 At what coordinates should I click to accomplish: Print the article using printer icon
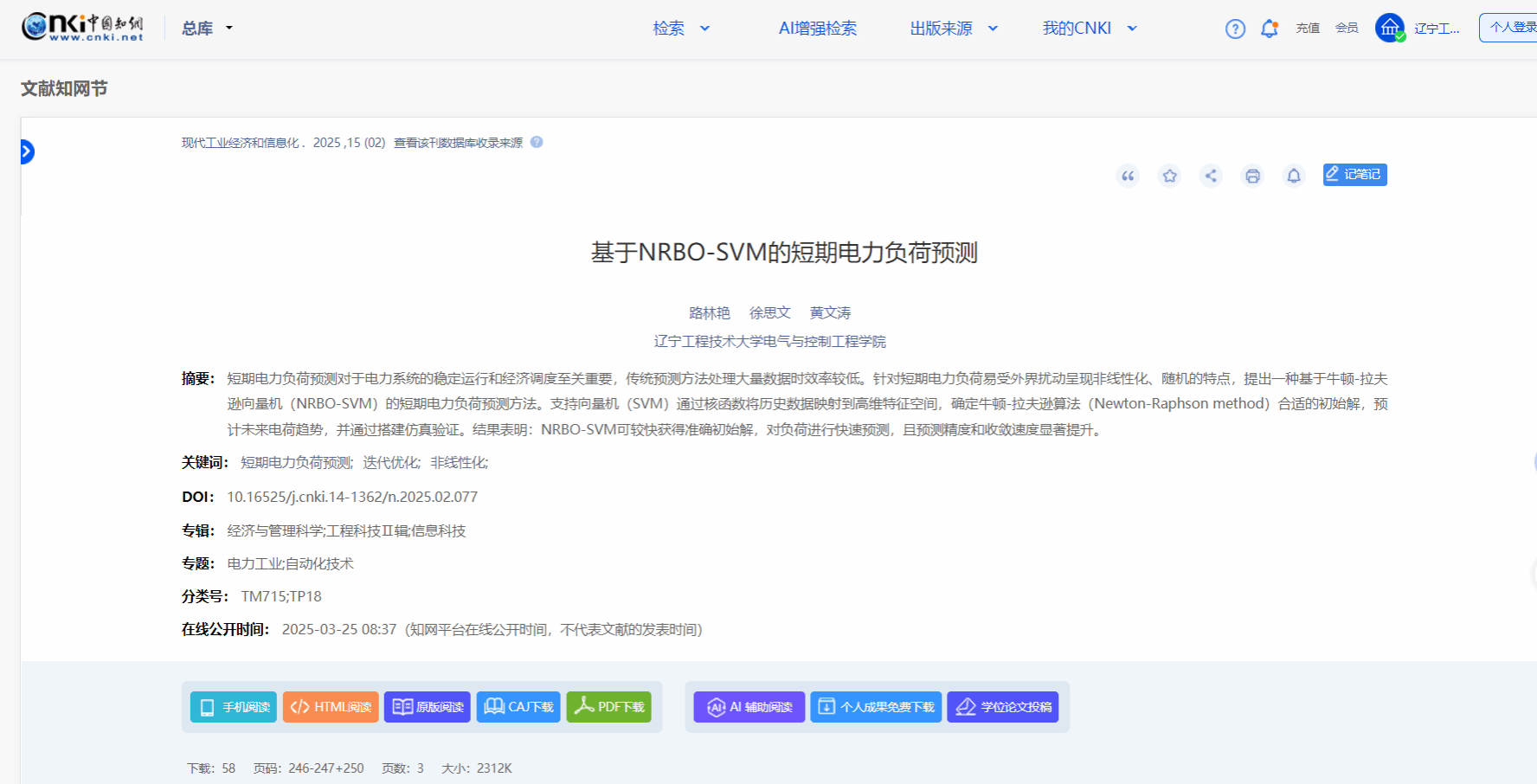point(1252,176)
